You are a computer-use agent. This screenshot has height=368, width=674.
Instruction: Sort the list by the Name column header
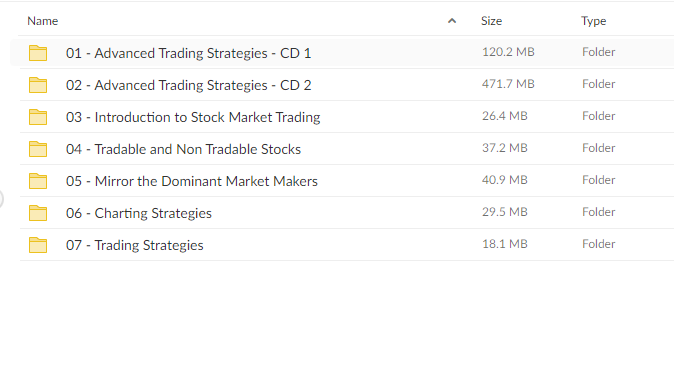coord(43,21)
